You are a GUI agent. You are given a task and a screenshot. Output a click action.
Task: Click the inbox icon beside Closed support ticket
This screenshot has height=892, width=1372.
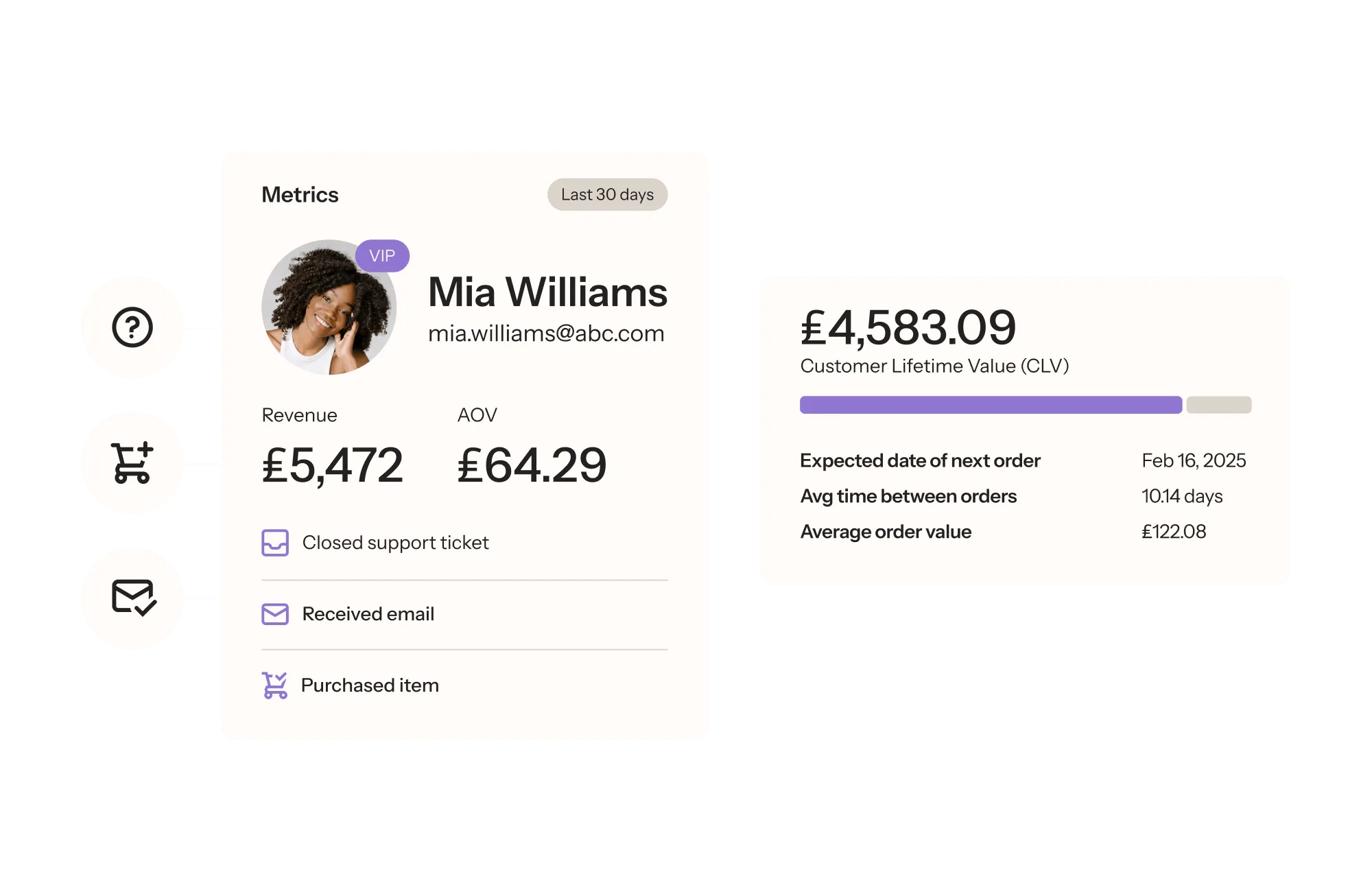tap(275, 543)
